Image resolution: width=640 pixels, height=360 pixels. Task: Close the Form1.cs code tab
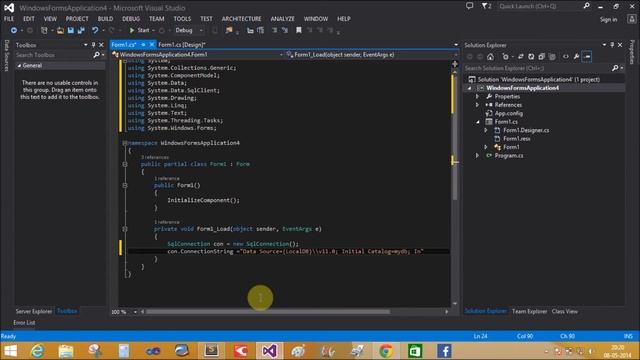(x=152, y=44)
